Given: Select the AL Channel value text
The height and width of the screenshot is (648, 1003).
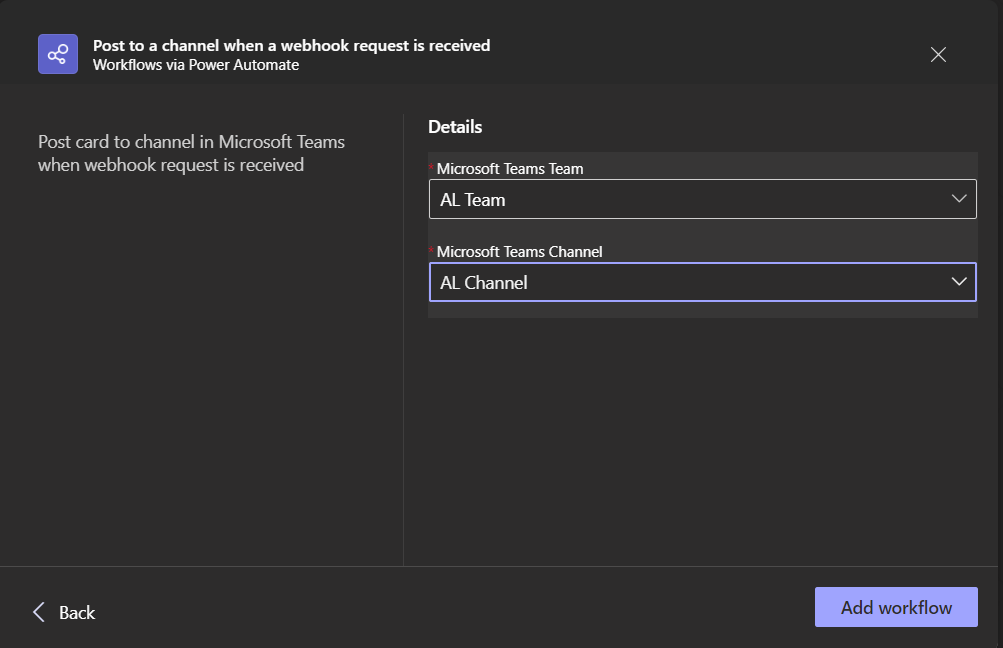Looking at the screenshot, I should point(484,283).
